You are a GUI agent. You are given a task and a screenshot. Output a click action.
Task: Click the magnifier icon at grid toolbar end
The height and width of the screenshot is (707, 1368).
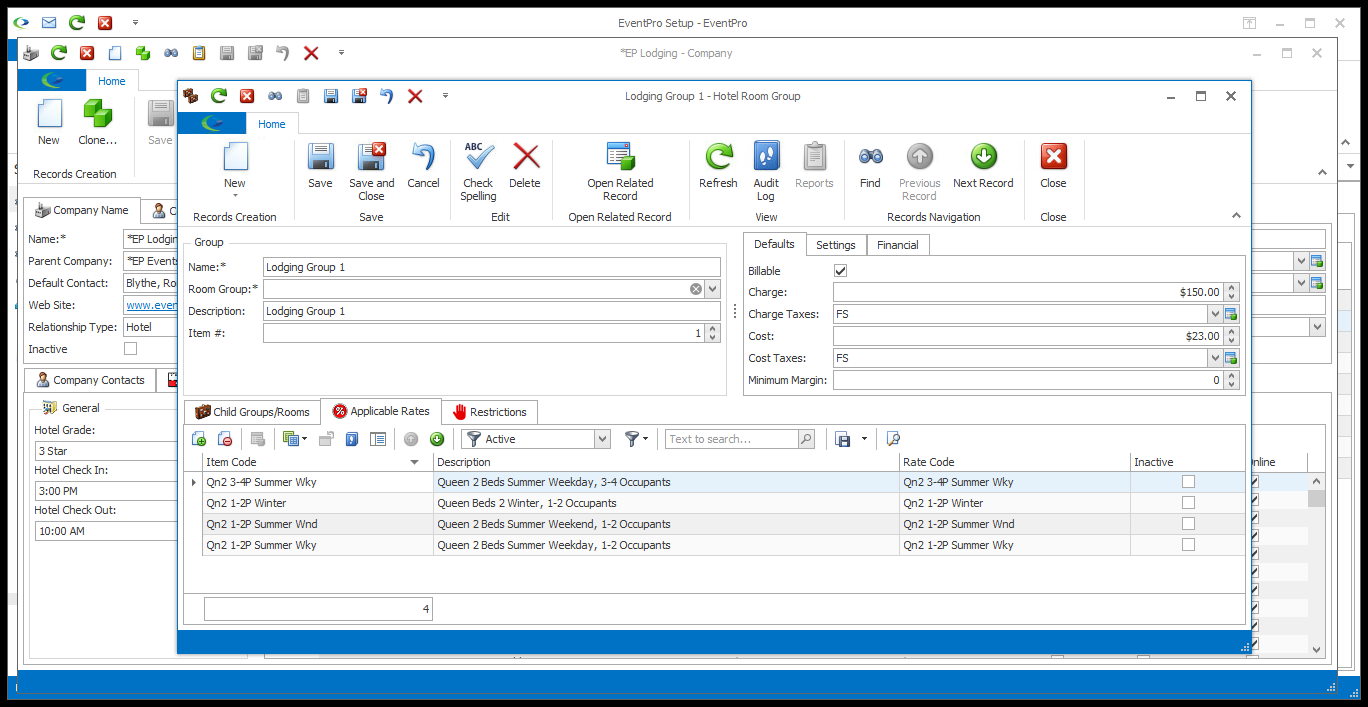(x=894, y=439)
